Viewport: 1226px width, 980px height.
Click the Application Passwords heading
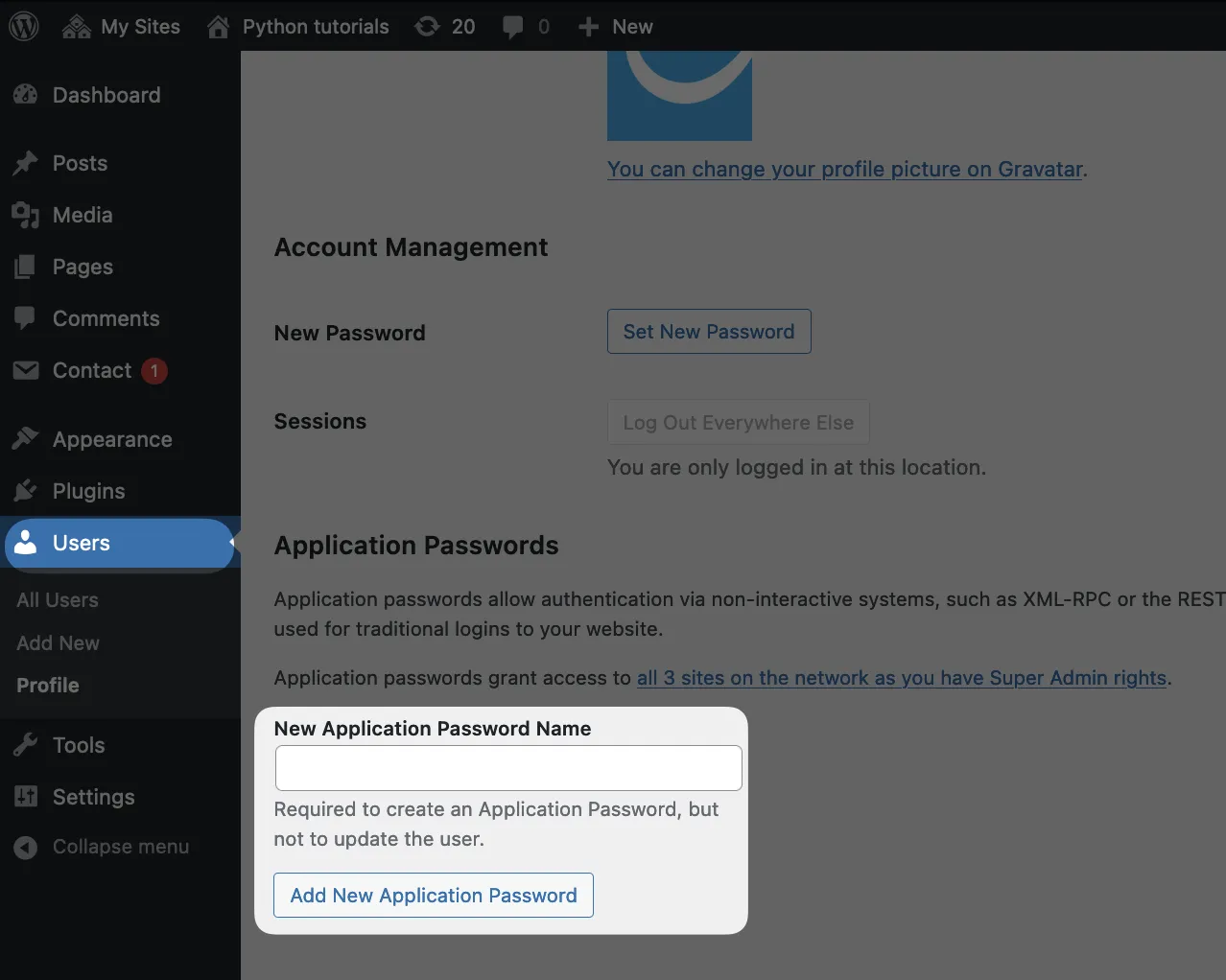point(416,546)
